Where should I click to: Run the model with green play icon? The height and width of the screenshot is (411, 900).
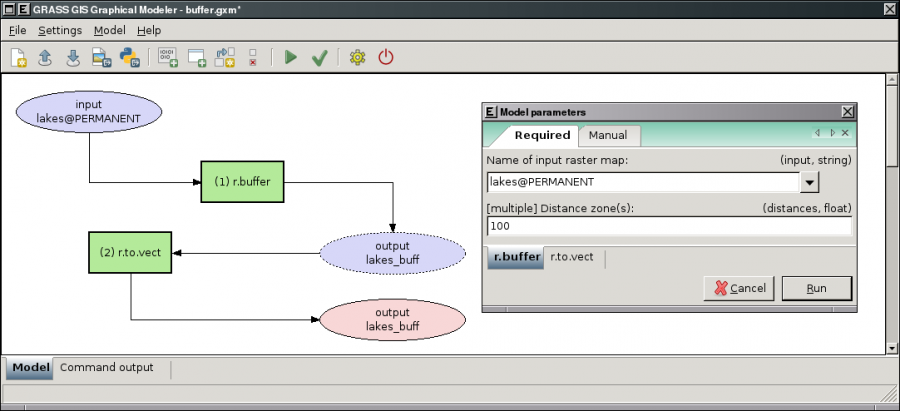coord(291,57)
